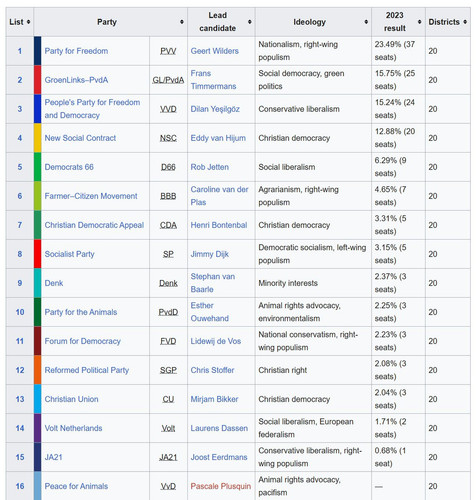Click list number 1 link

click(20, 51)
